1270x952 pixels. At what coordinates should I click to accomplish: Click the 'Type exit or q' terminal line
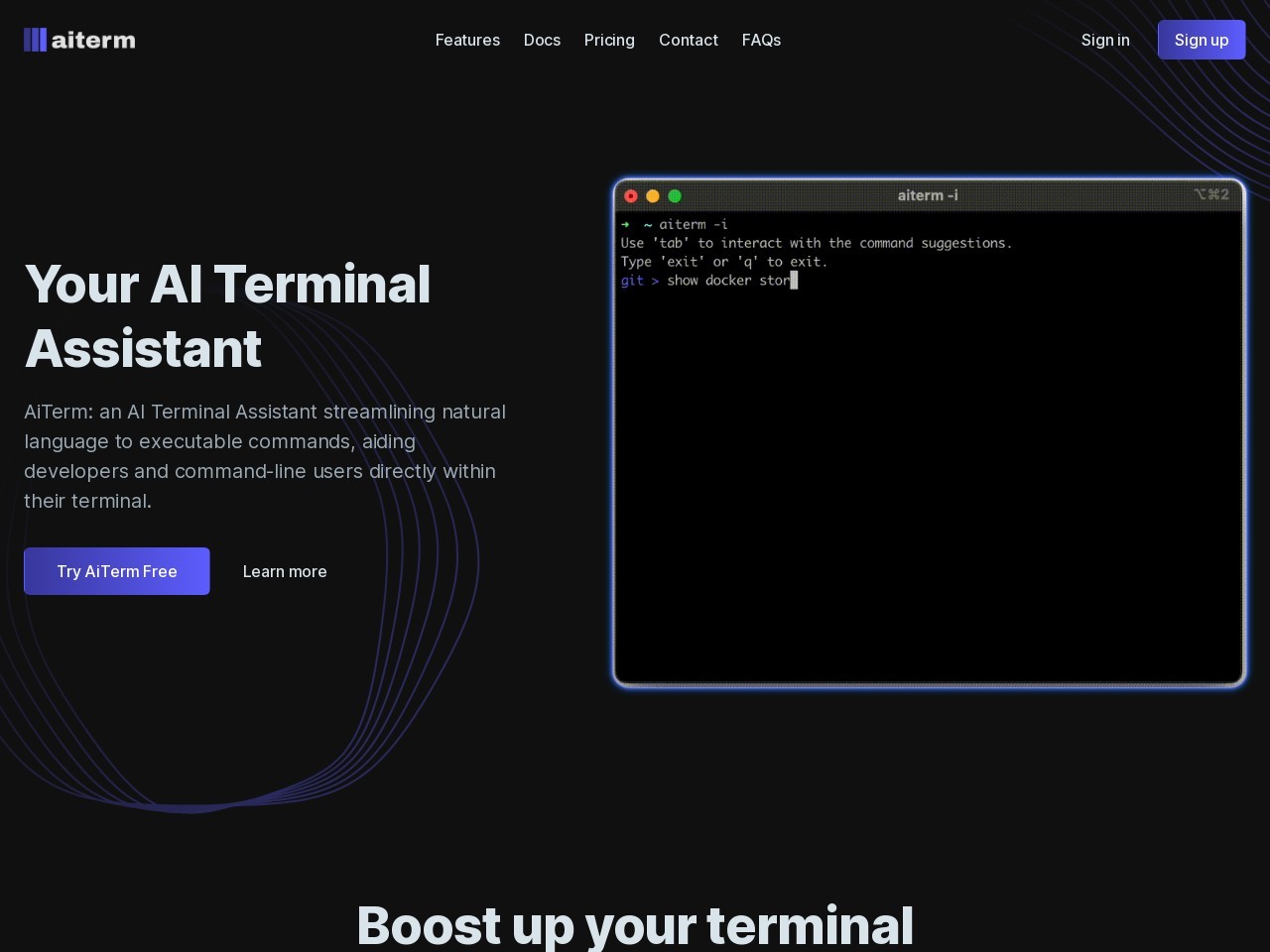point(724,262)
